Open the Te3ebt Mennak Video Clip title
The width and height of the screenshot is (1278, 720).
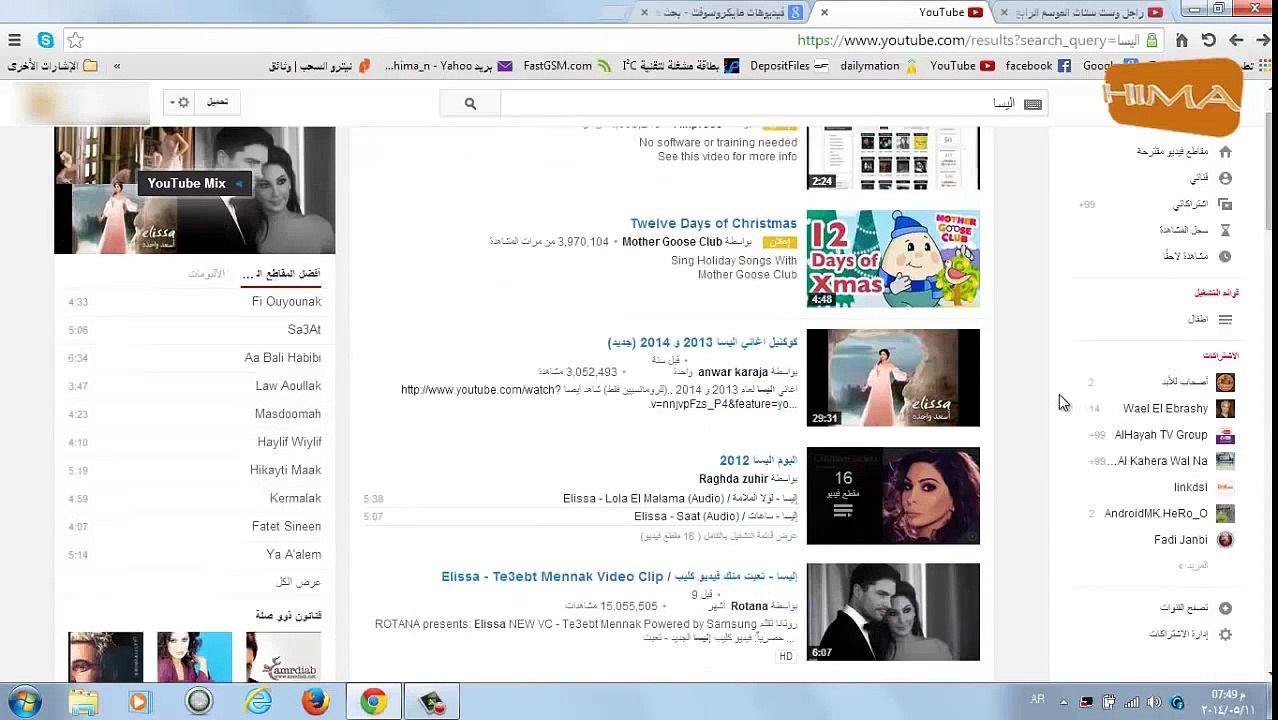tap(619, 576)
